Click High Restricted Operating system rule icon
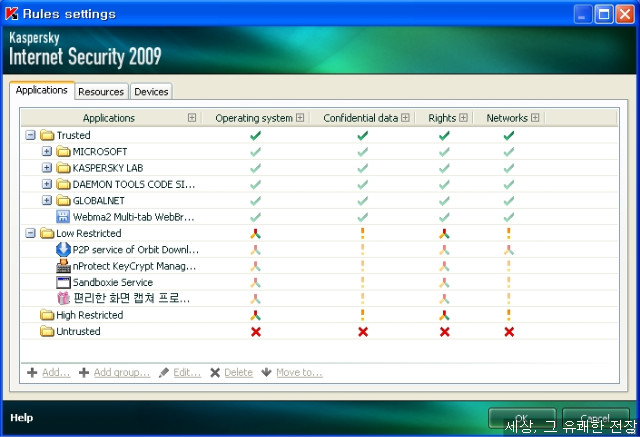 pos(256,315)
